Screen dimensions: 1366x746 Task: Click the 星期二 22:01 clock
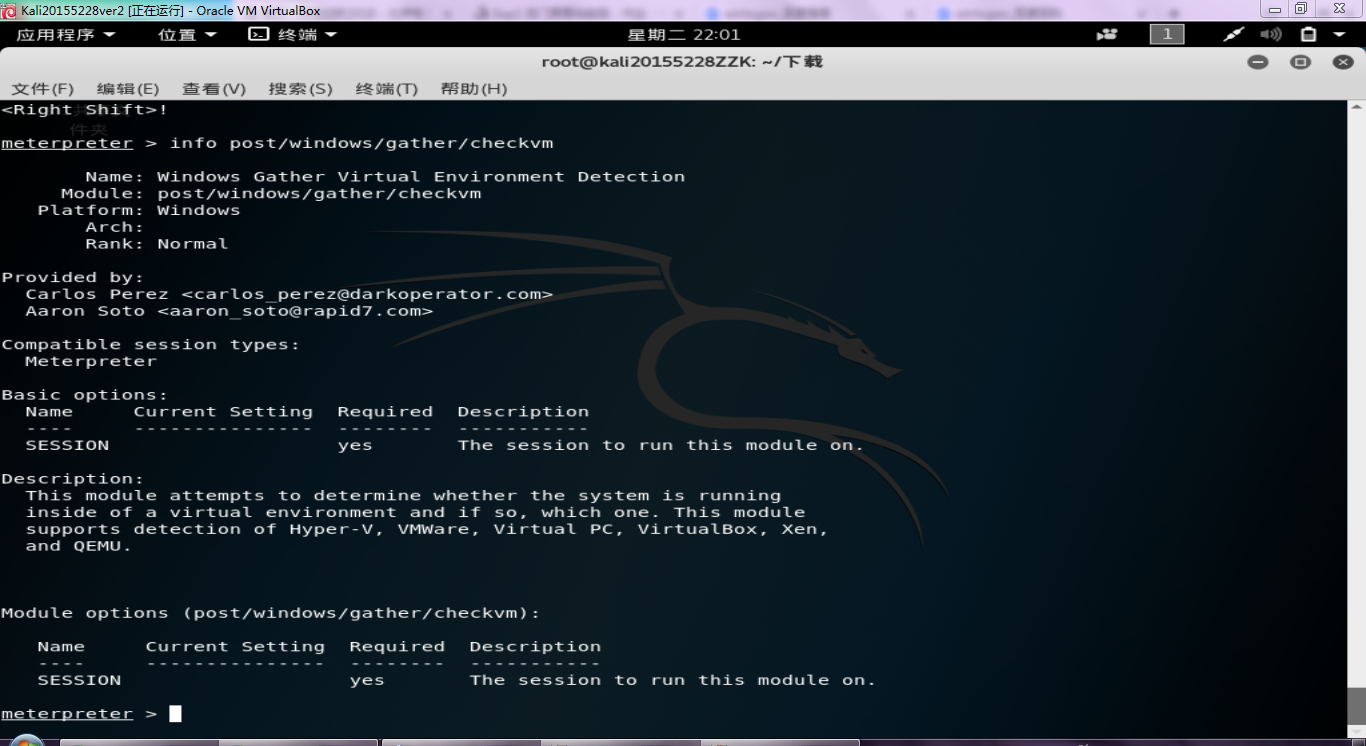[x=684, y=34]
